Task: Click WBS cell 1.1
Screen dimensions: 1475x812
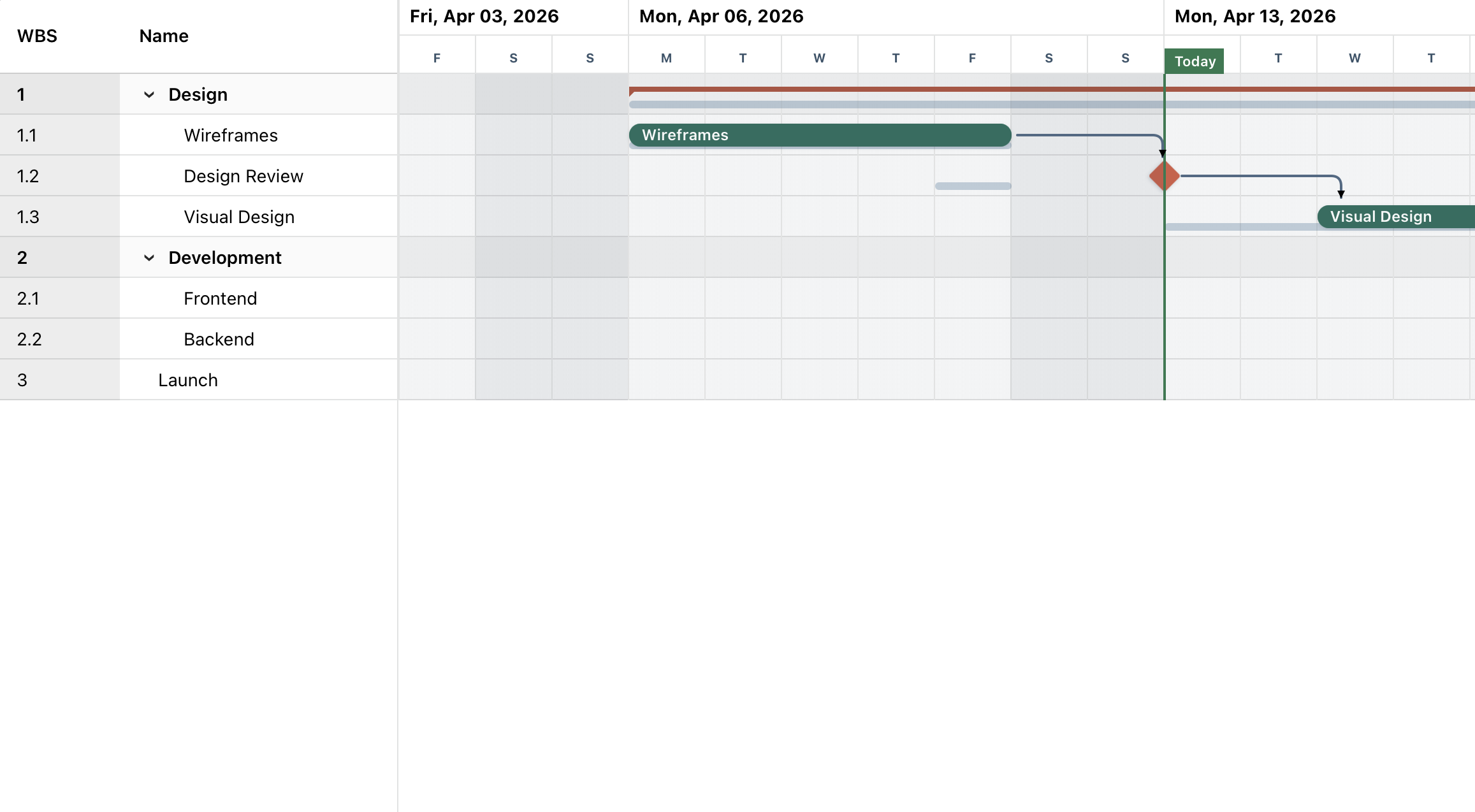Action: [x=60, y=135]
